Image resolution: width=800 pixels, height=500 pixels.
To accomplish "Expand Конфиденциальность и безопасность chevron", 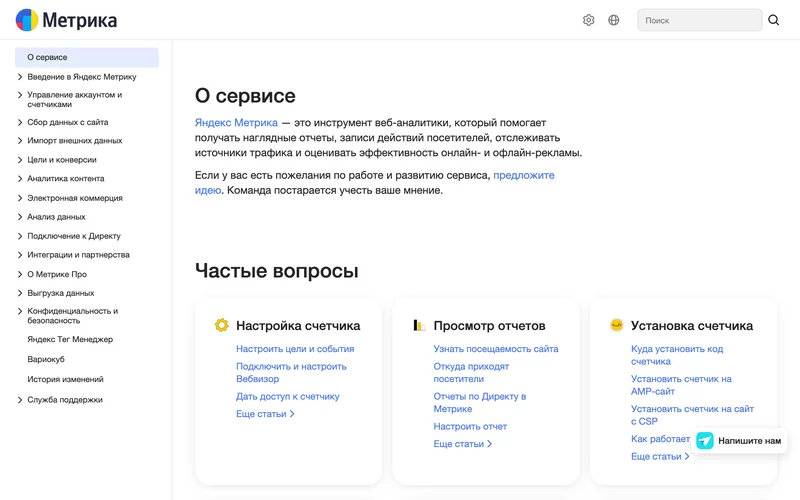I will tap(20, 311).
